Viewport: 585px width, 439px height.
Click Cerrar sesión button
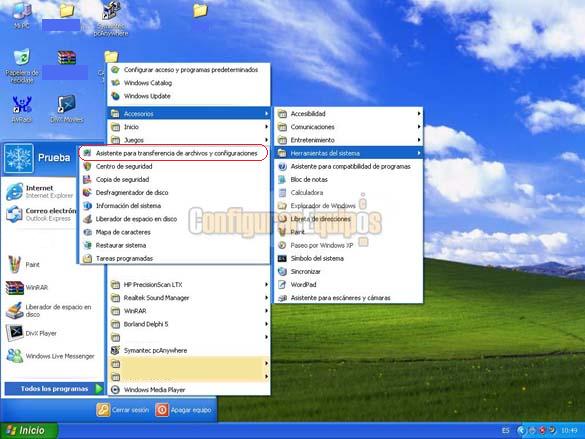coord(123,410)
